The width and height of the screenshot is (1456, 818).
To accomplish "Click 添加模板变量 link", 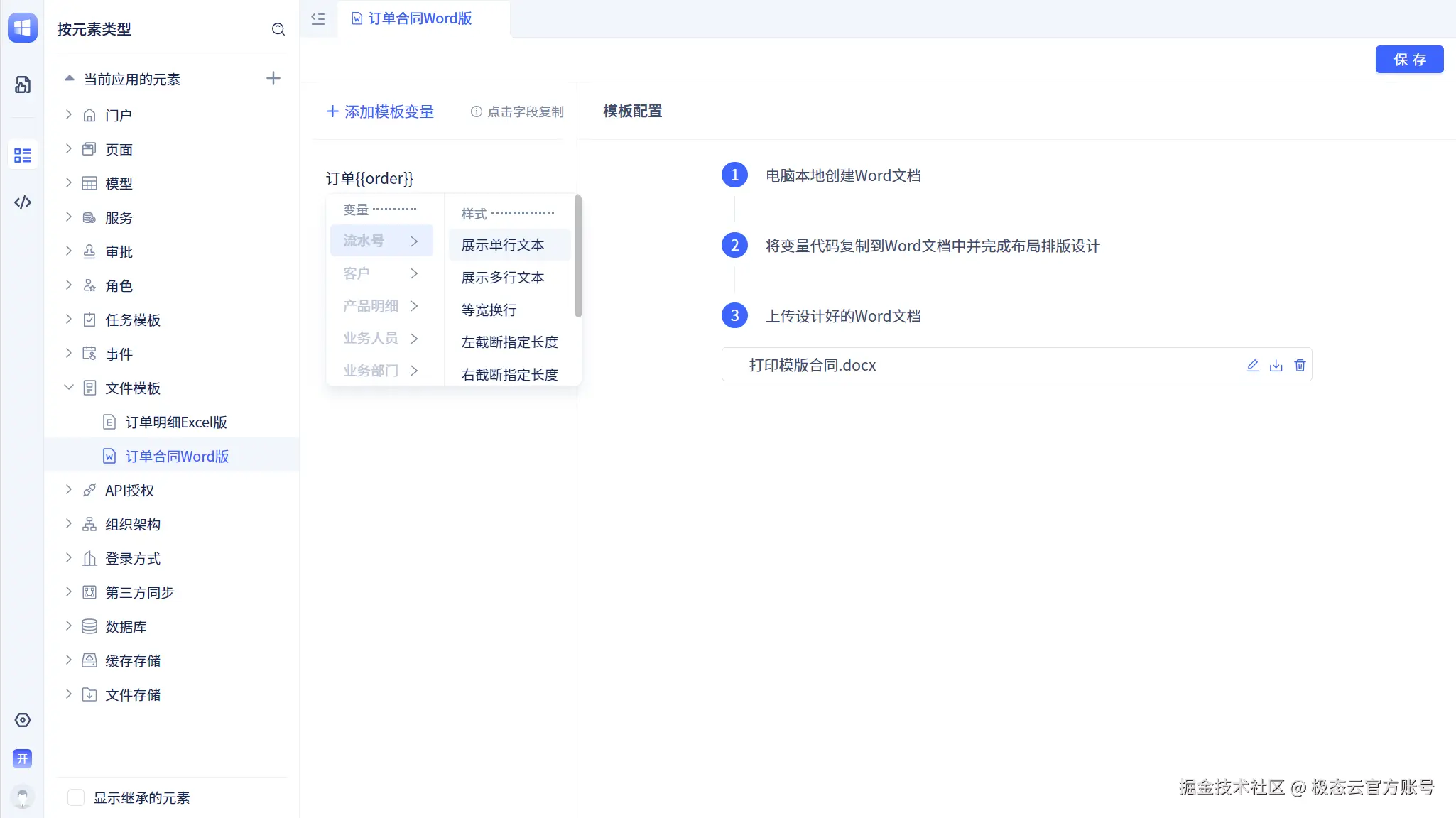I will click(x=380, y=111).
